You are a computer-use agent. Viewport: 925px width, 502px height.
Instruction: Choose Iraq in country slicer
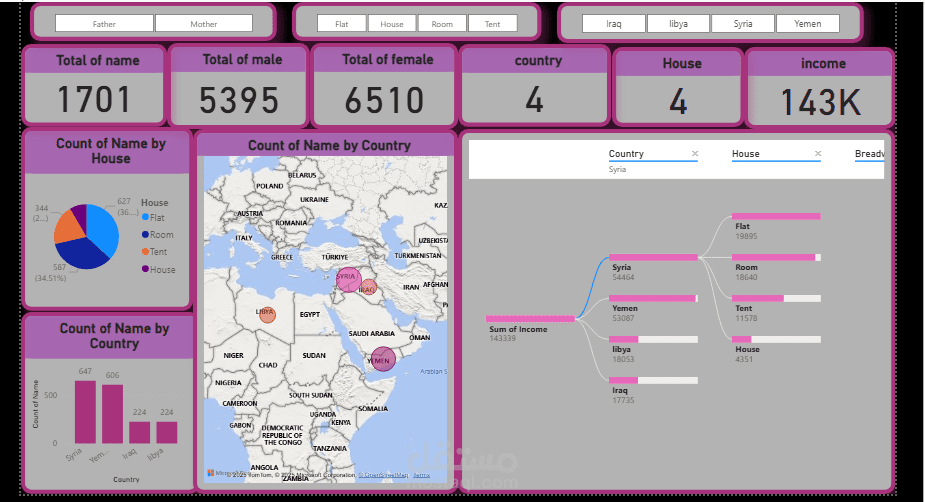click(x=614, y=24)
